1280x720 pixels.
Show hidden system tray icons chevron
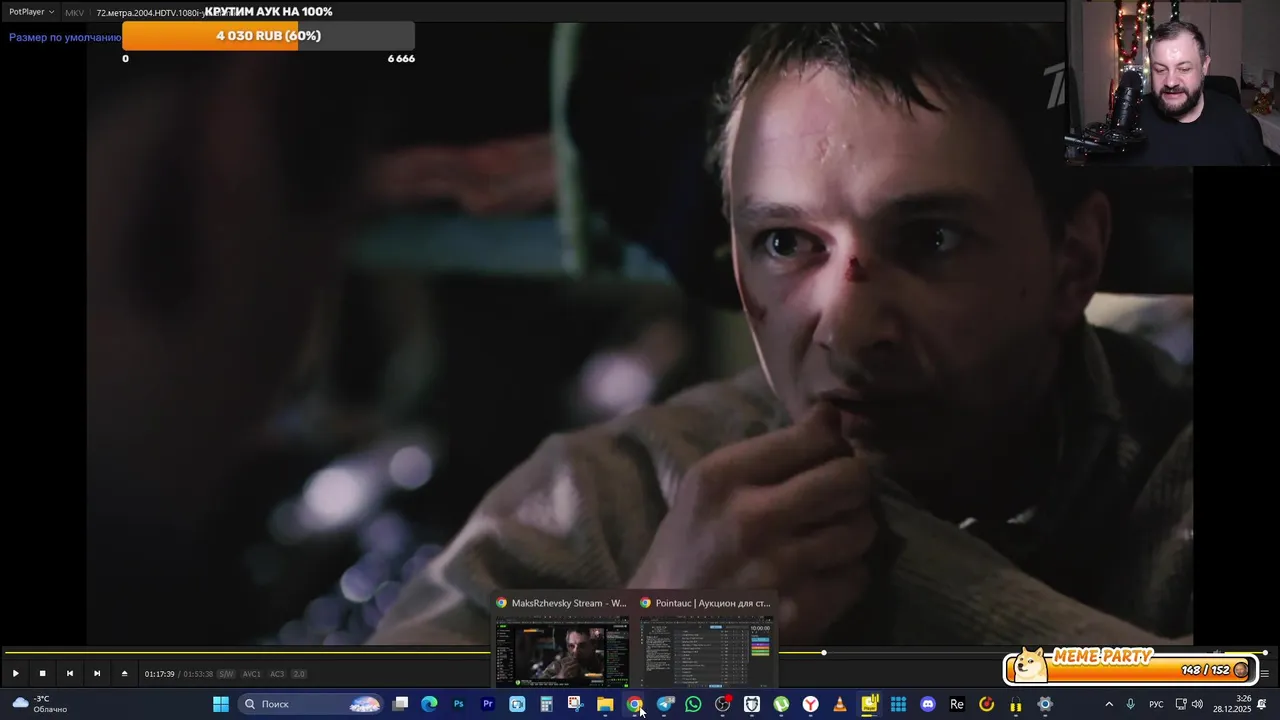(1108, 704)
